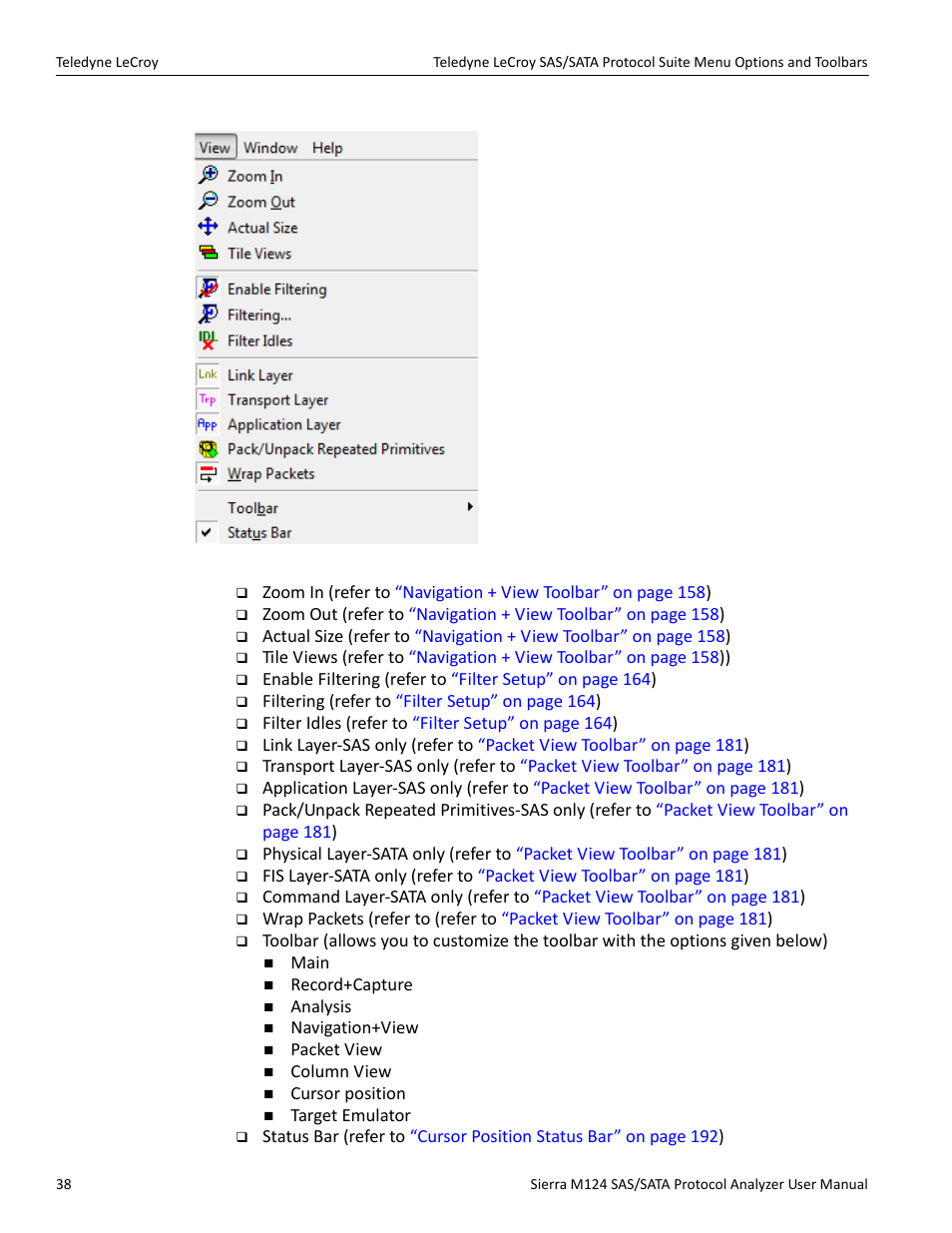
Task: Click the Tile Views icon
Action: (x=208, y=253)
